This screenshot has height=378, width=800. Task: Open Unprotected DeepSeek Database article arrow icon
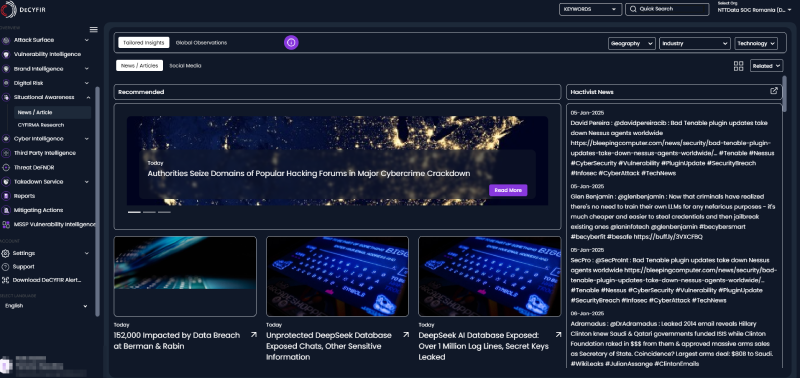click(x=406, y=335)
